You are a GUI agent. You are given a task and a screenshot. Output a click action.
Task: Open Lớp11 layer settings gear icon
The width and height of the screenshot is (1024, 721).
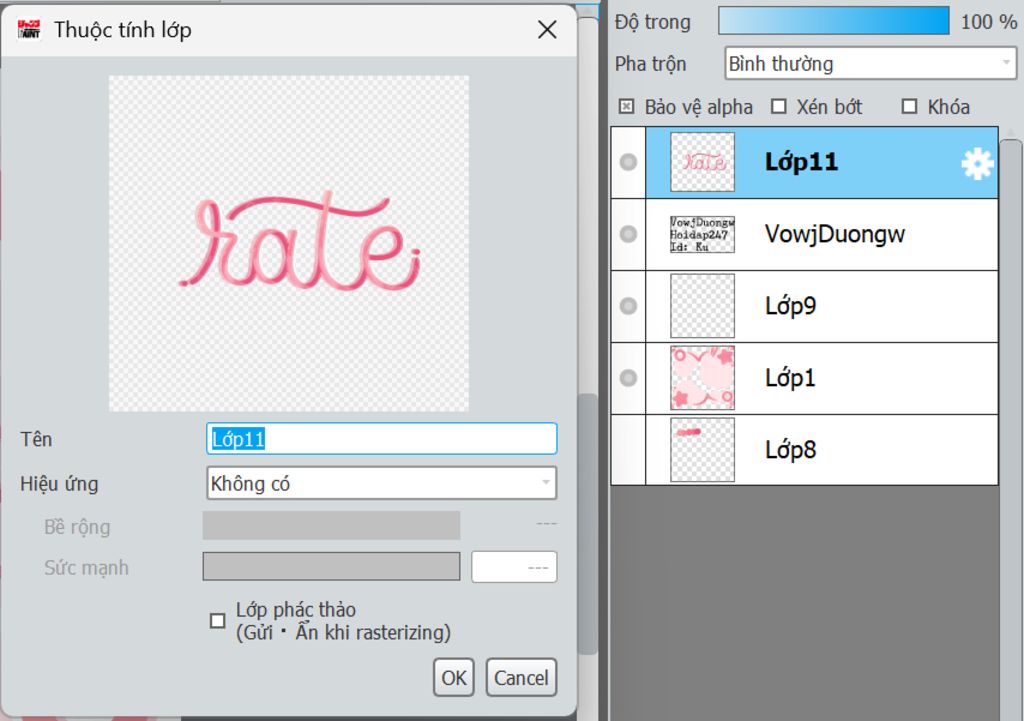[x=977, y=163]
